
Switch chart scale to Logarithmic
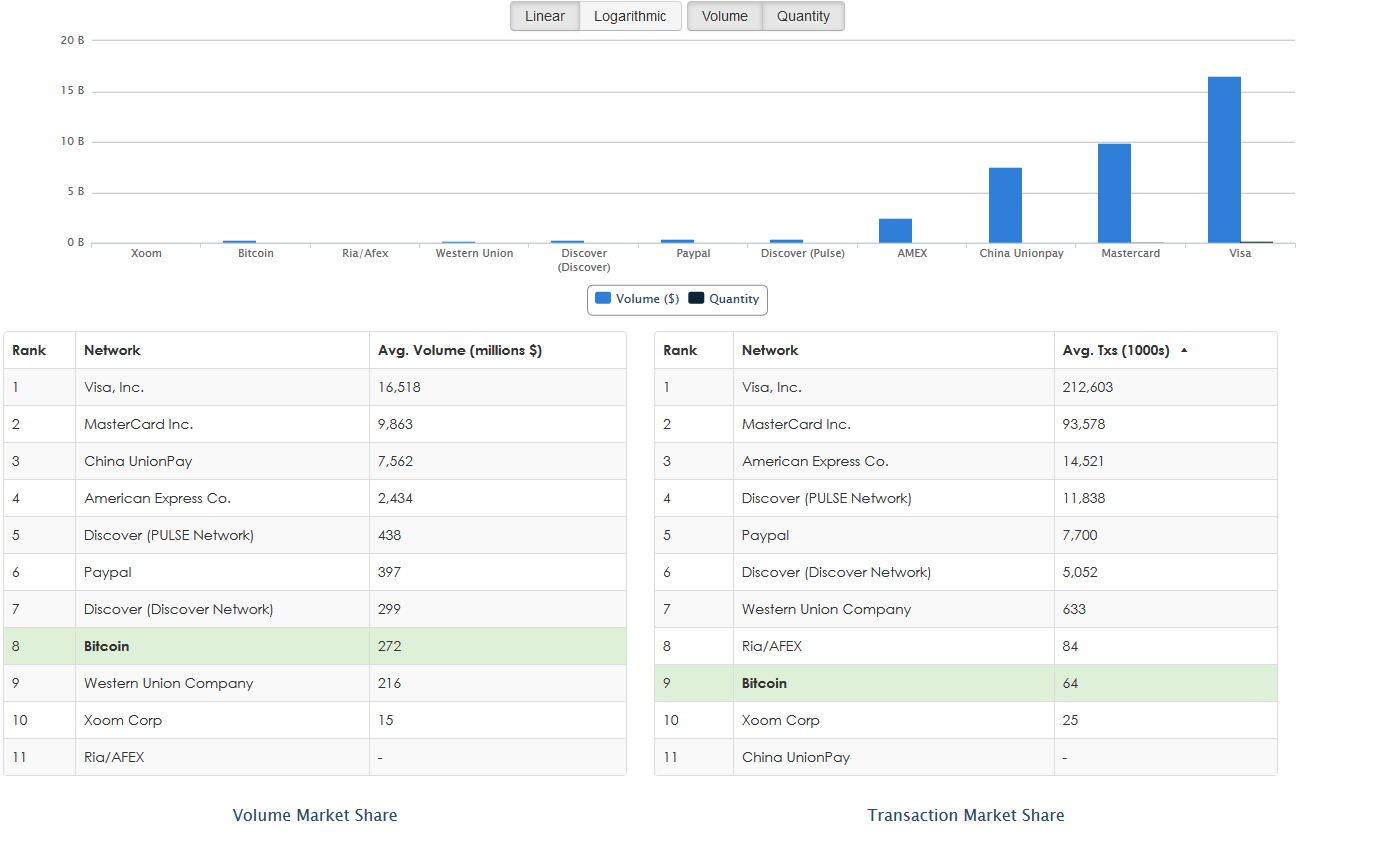tap(630, 16)
